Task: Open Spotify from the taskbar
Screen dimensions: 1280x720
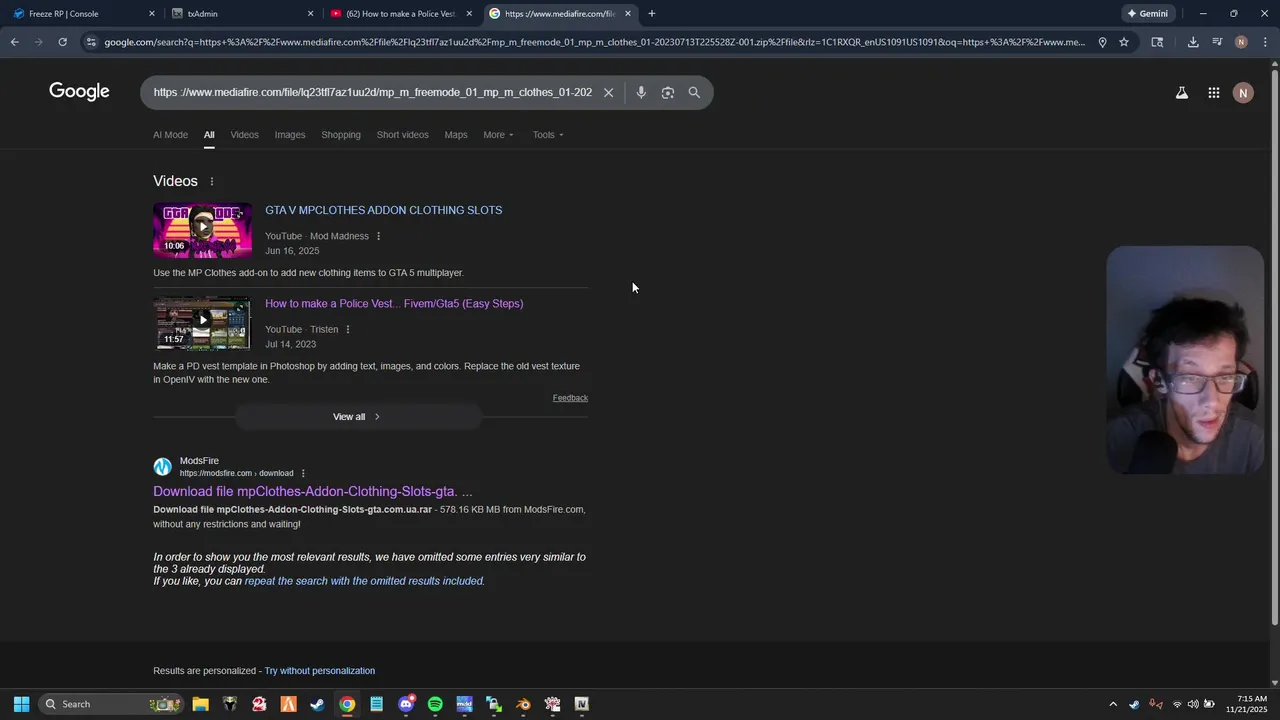Action: coord(435,704)
